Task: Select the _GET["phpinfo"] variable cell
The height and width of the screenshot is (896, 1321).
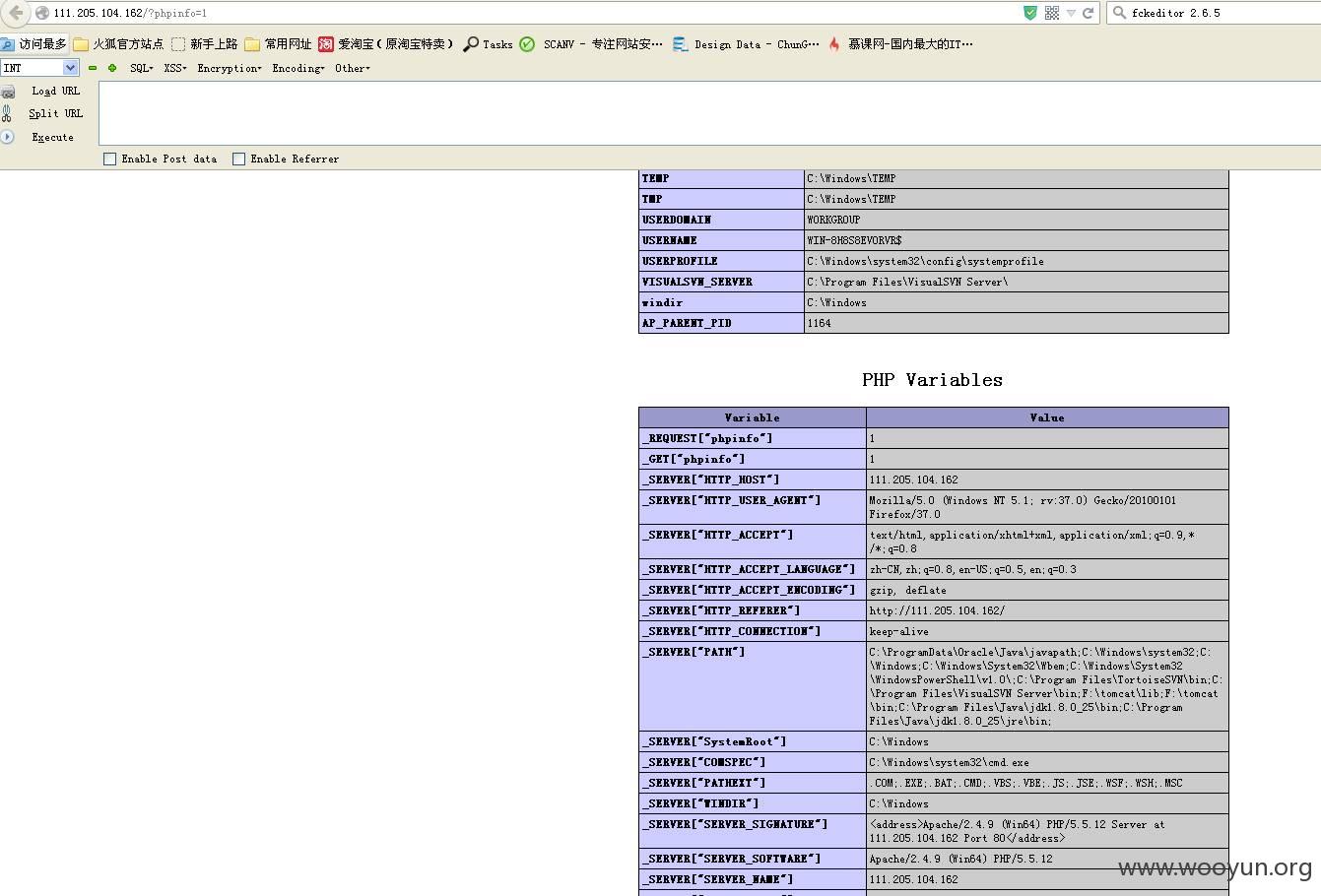Action: click(x=753, y=459)
